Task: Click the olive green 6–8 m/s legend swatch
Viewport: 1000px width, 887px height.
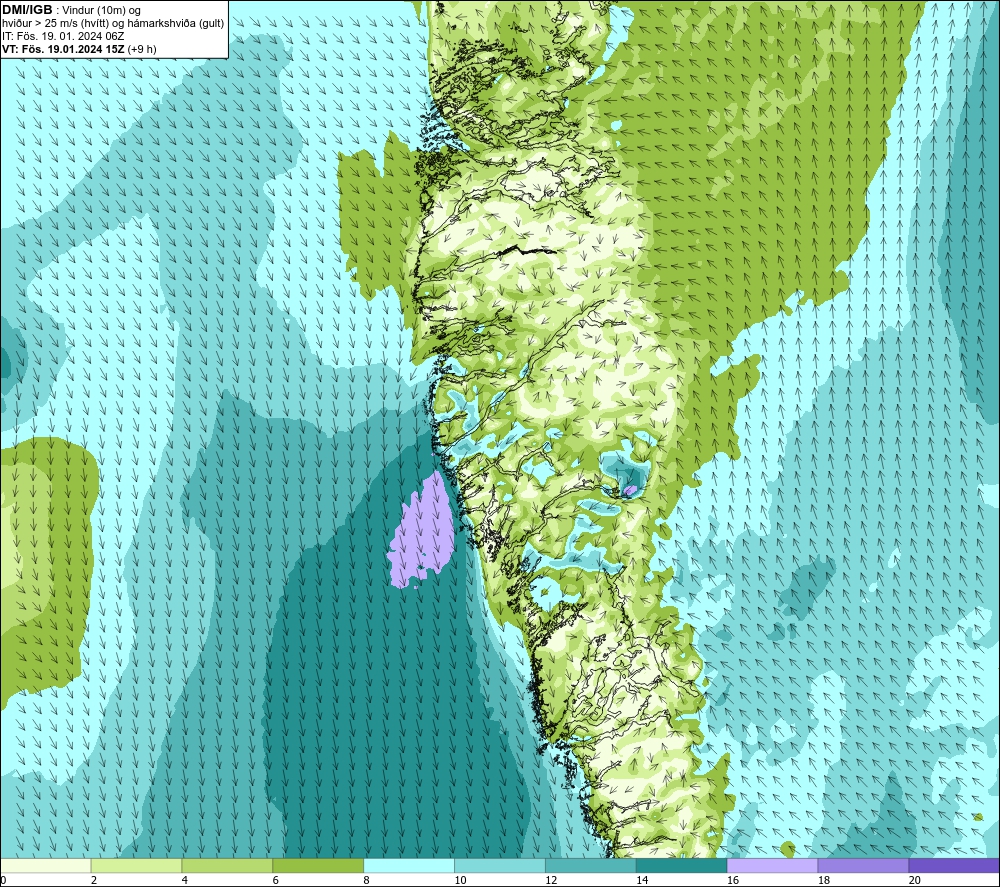Action: pos(318,865)
